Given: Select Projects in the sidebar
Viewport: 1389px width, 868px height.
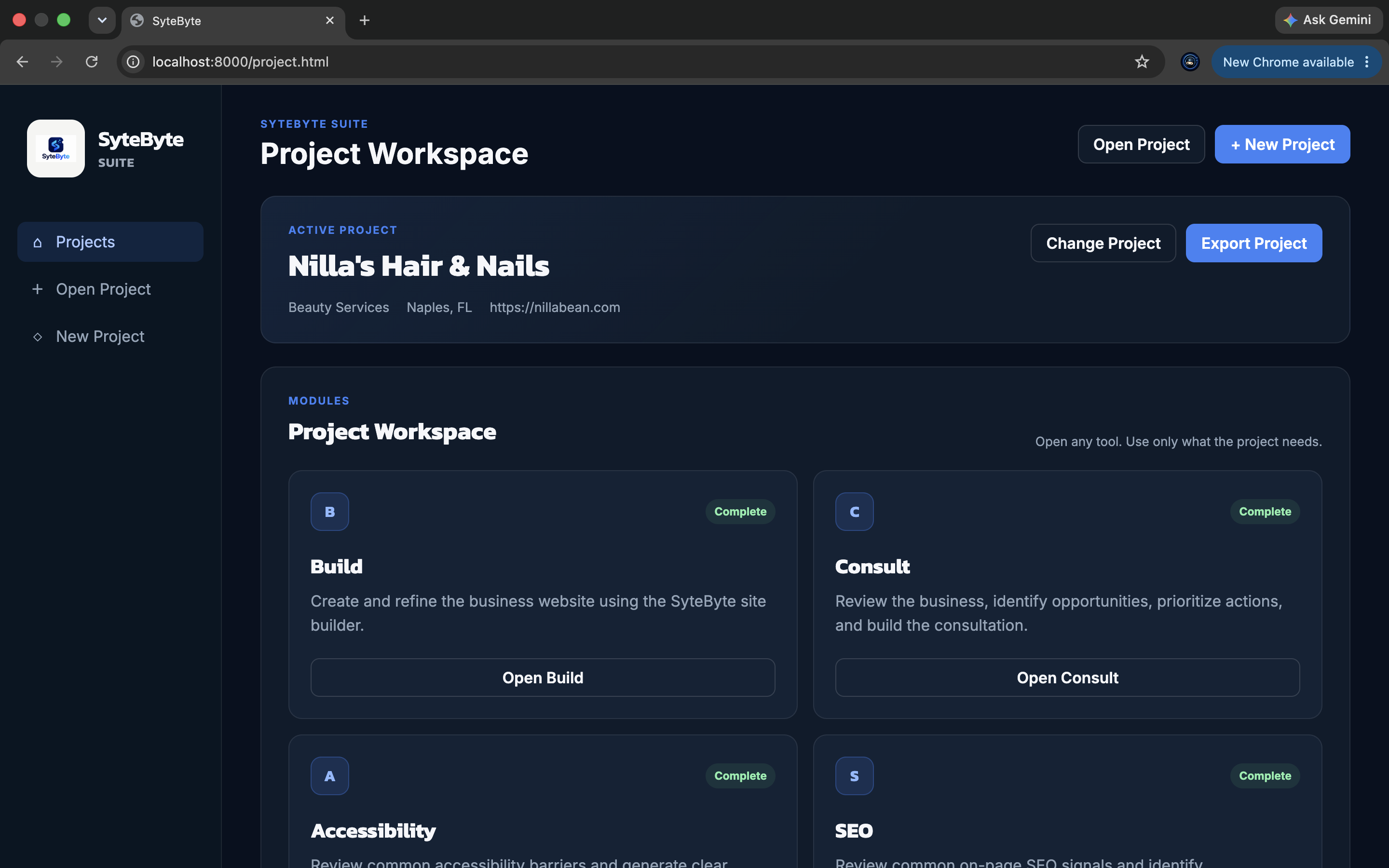Looking at the screenshot, I should [x=110, y=242].
